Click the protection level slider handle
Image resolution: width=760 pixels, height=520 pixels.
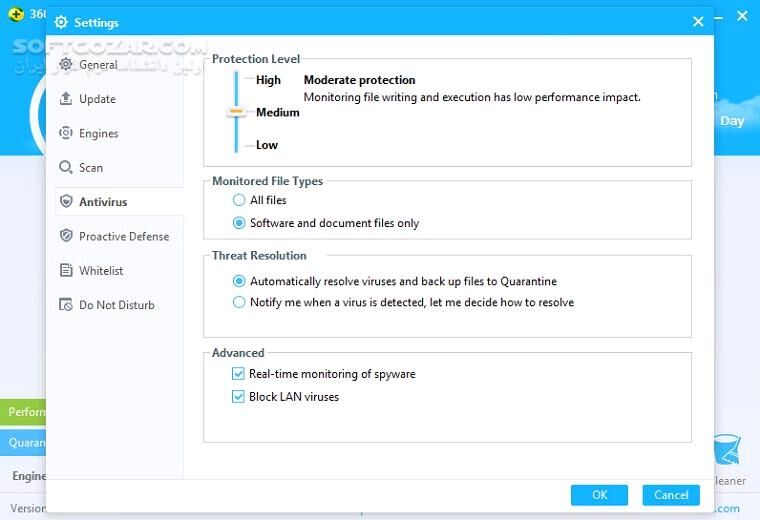pyautogui.click(x=236, y=113)
